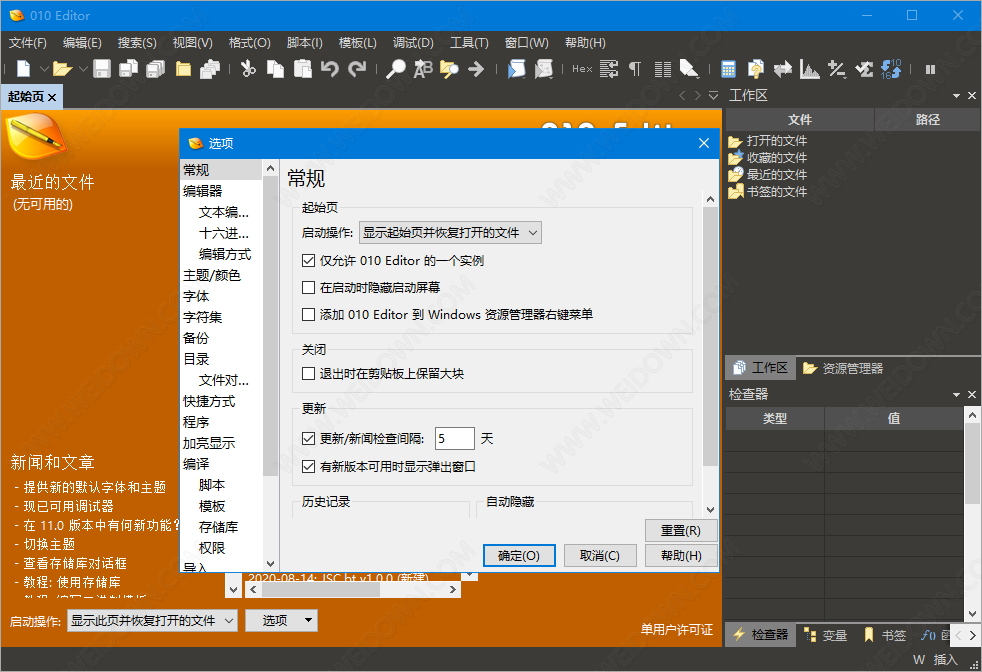Click the Goto arrow icon
The image size is (982, 672).
tap(476, 68)
